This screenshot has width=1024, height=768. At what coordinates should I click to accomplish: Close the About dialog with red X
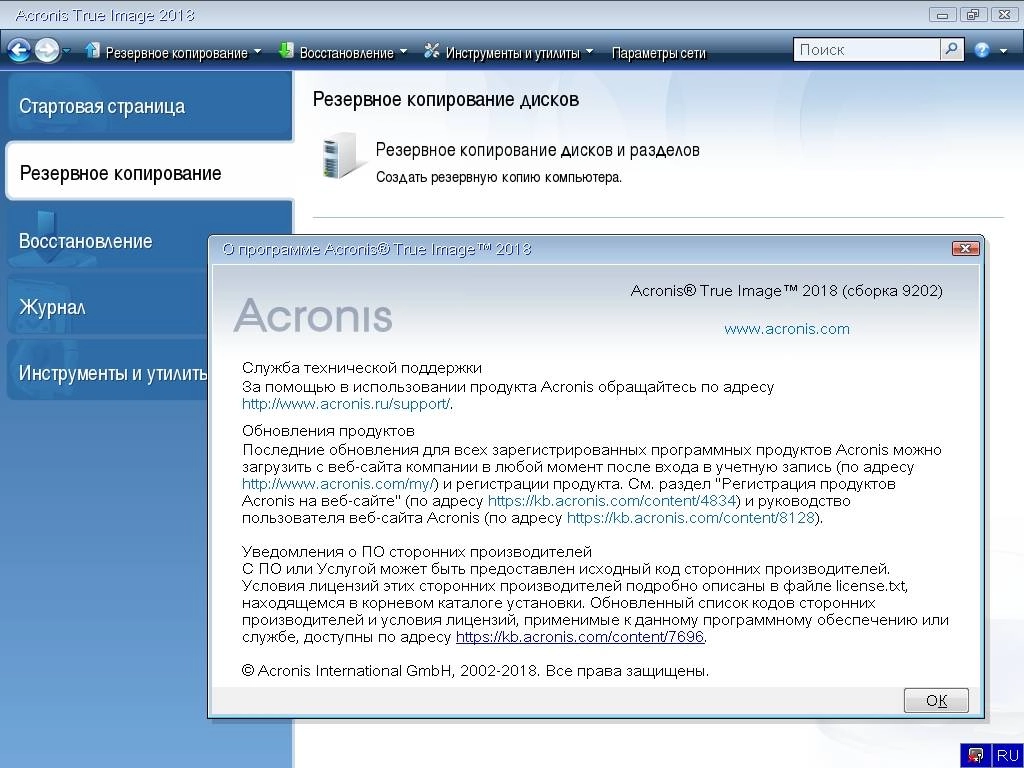tap(965, 248)
